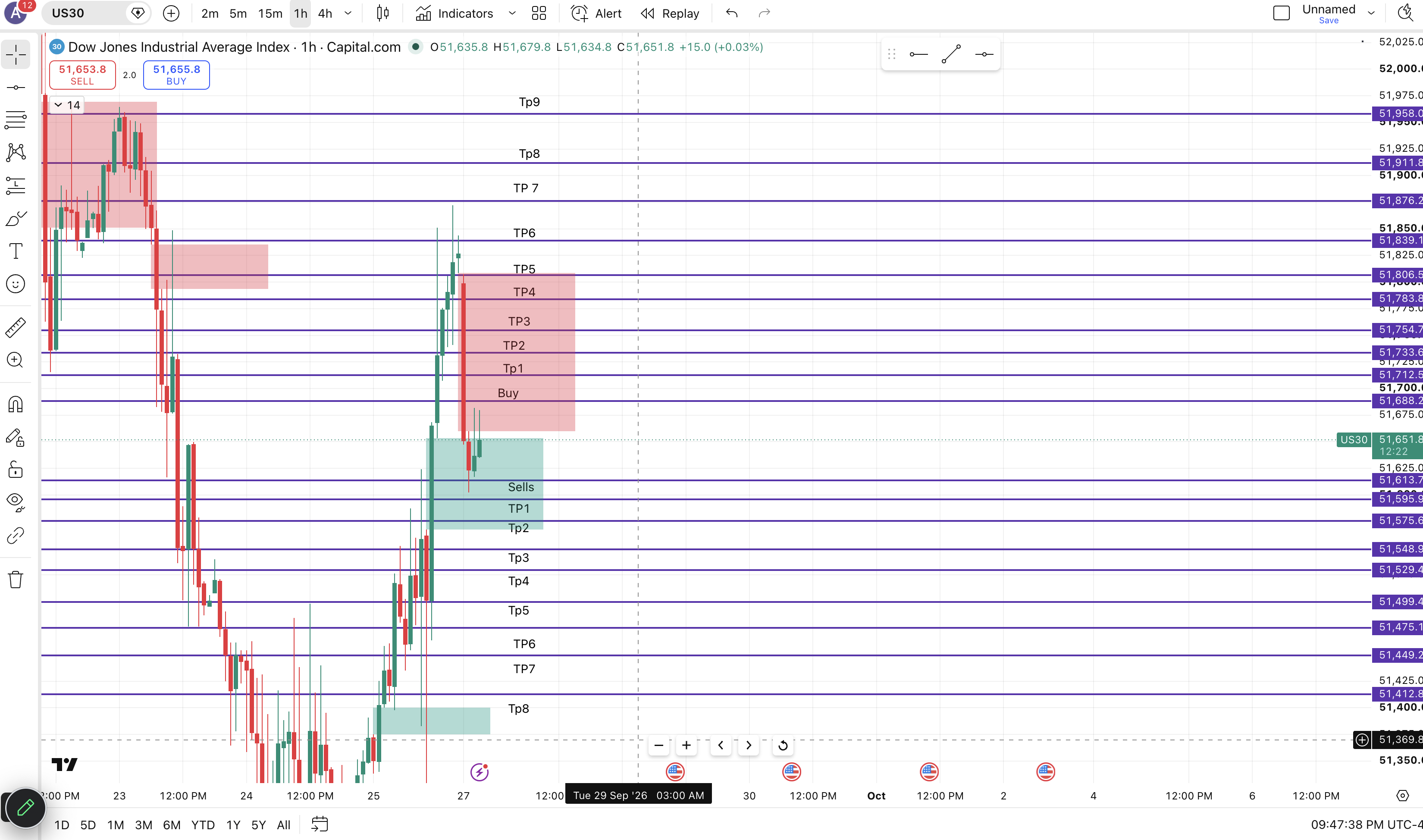Click the 51,655.8 BUY button
This screenshot has width=1423, height=840.
coord(177,75)
